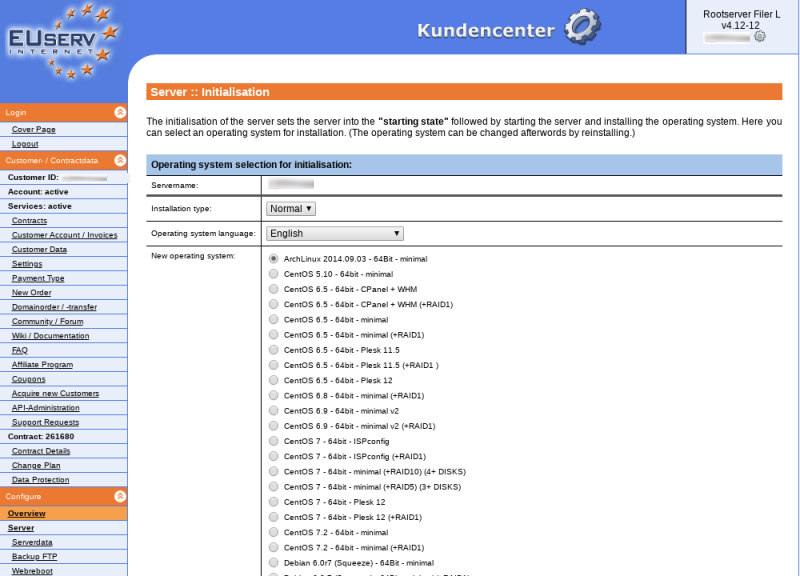The width and height of the screenshot is (800, 576).
Task: Open the Server menu item
Action: (21, 528)
